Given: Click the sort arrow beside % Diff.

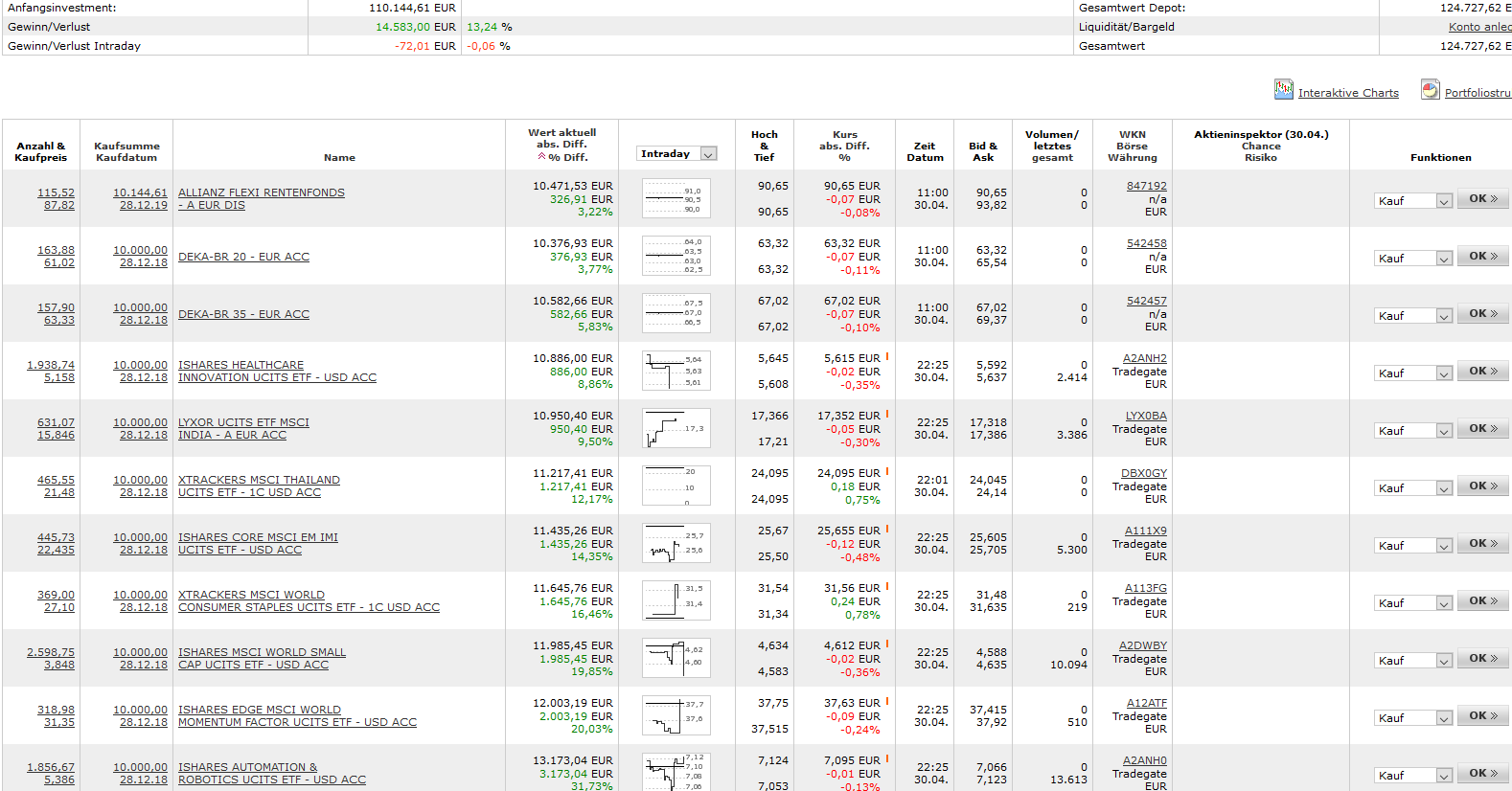Looking at the screenshot, I should pyautogui.click(x=541, y=157).
